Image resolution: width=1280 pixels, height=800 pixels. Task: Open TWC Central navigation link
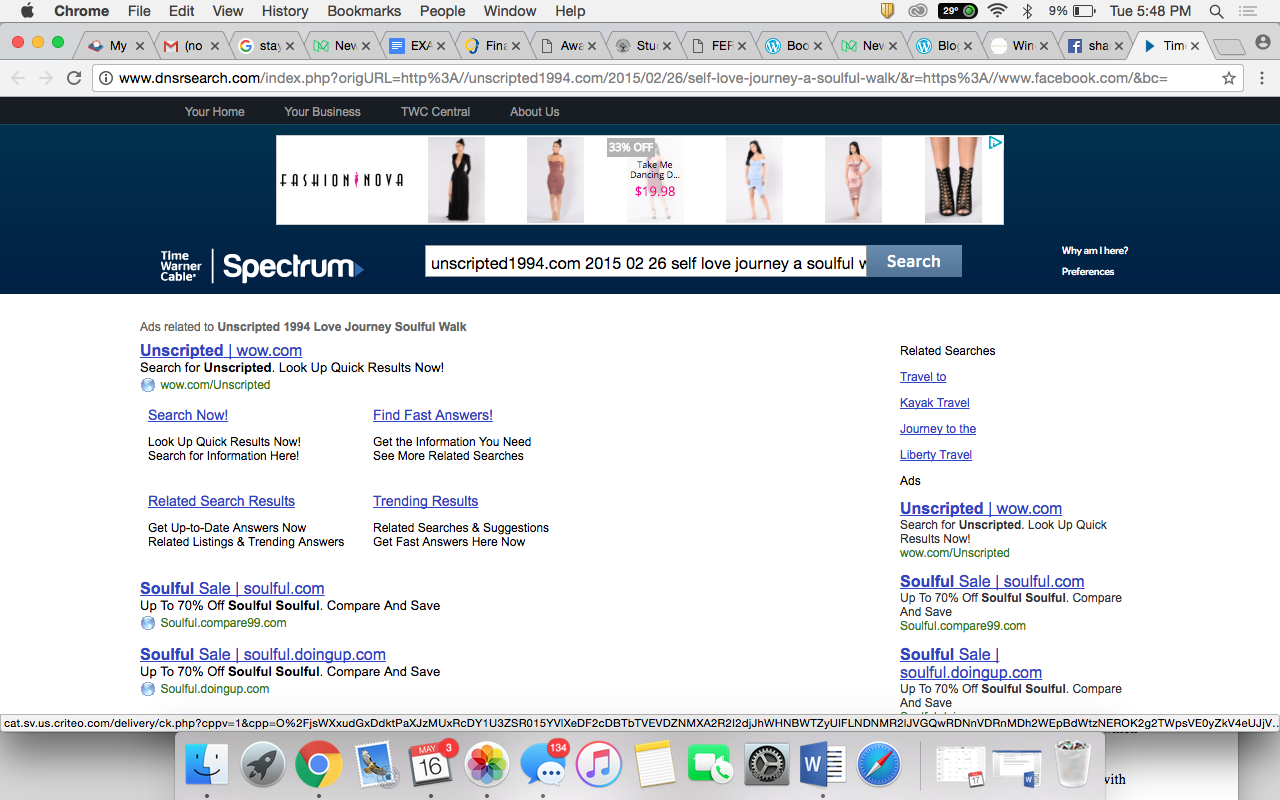436,112
